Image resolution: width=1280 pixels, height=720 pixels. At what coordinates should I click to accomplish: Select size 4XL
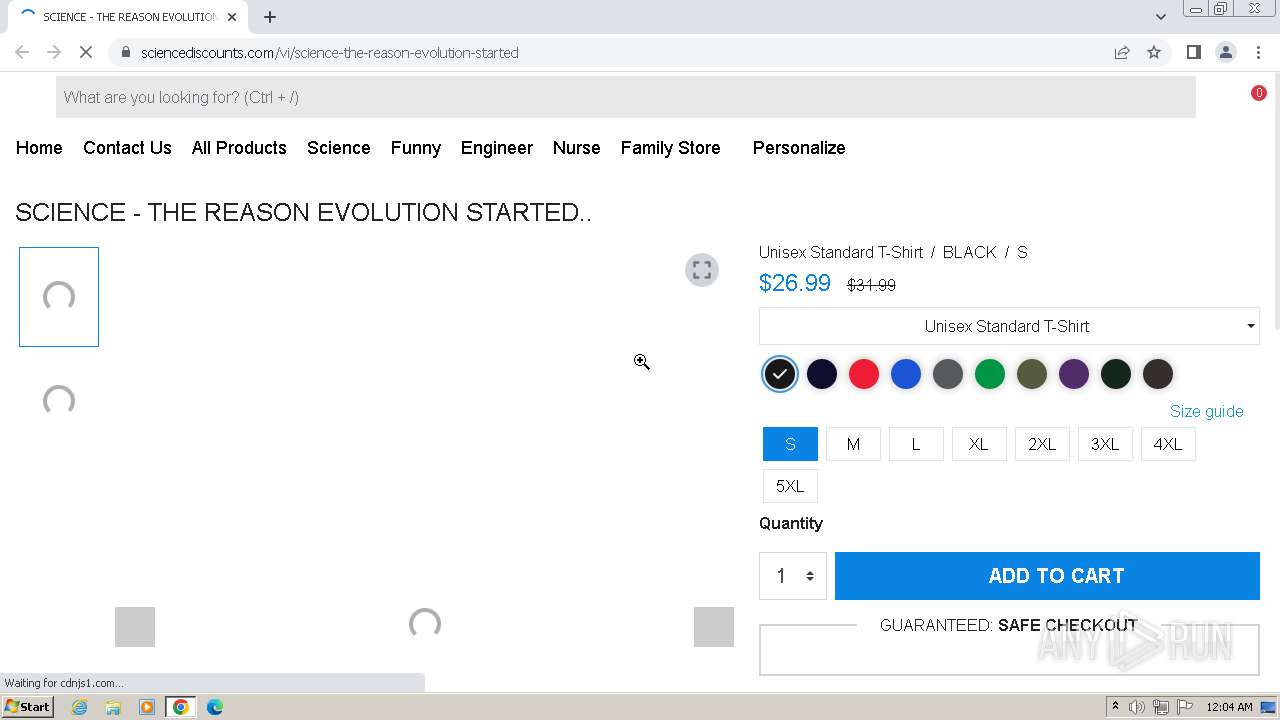coord(1168,444)
